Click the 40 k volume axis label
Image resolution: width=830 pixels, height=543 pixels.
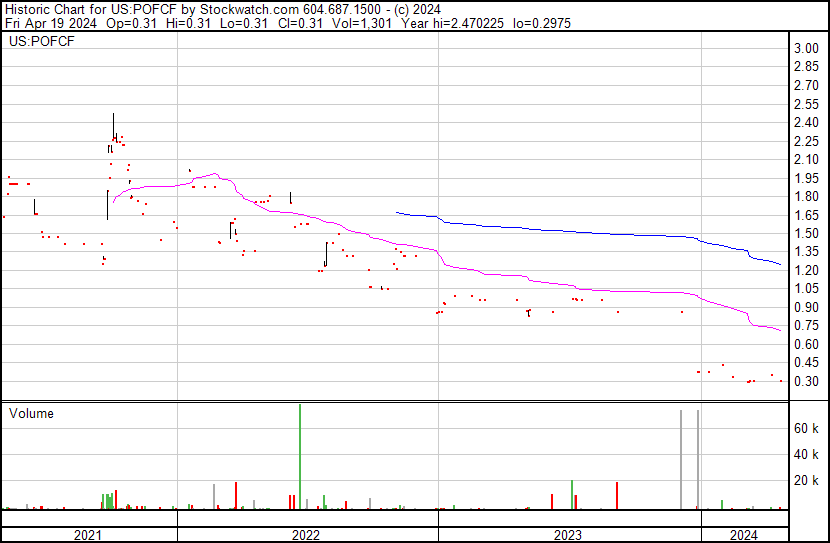(807, 454)
